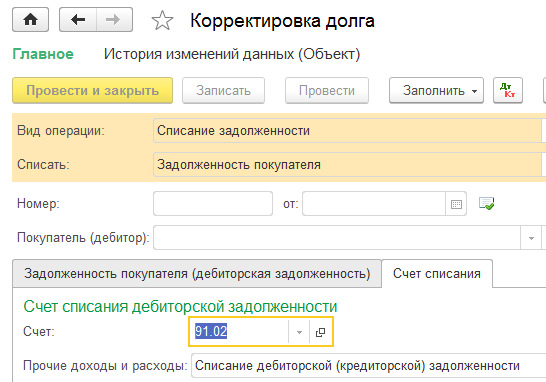Focus the Номер input field
The height and width of the screenshot is (382, 546).
click(213, 204)
